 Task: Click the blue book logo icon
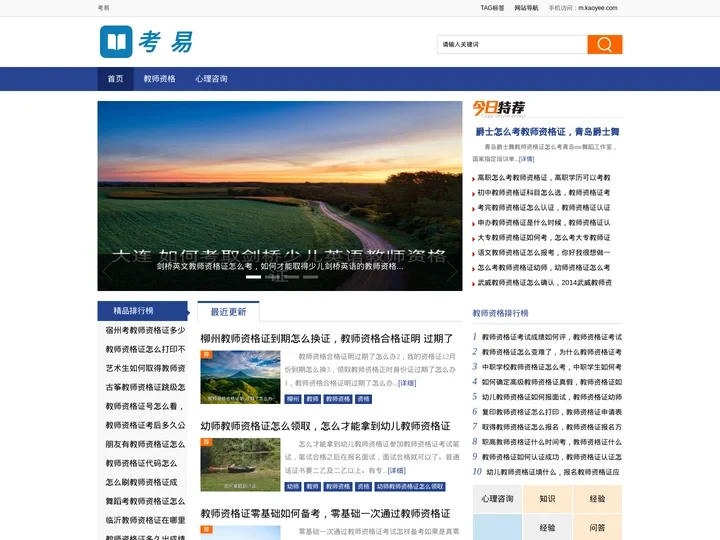tap(116, 42)
